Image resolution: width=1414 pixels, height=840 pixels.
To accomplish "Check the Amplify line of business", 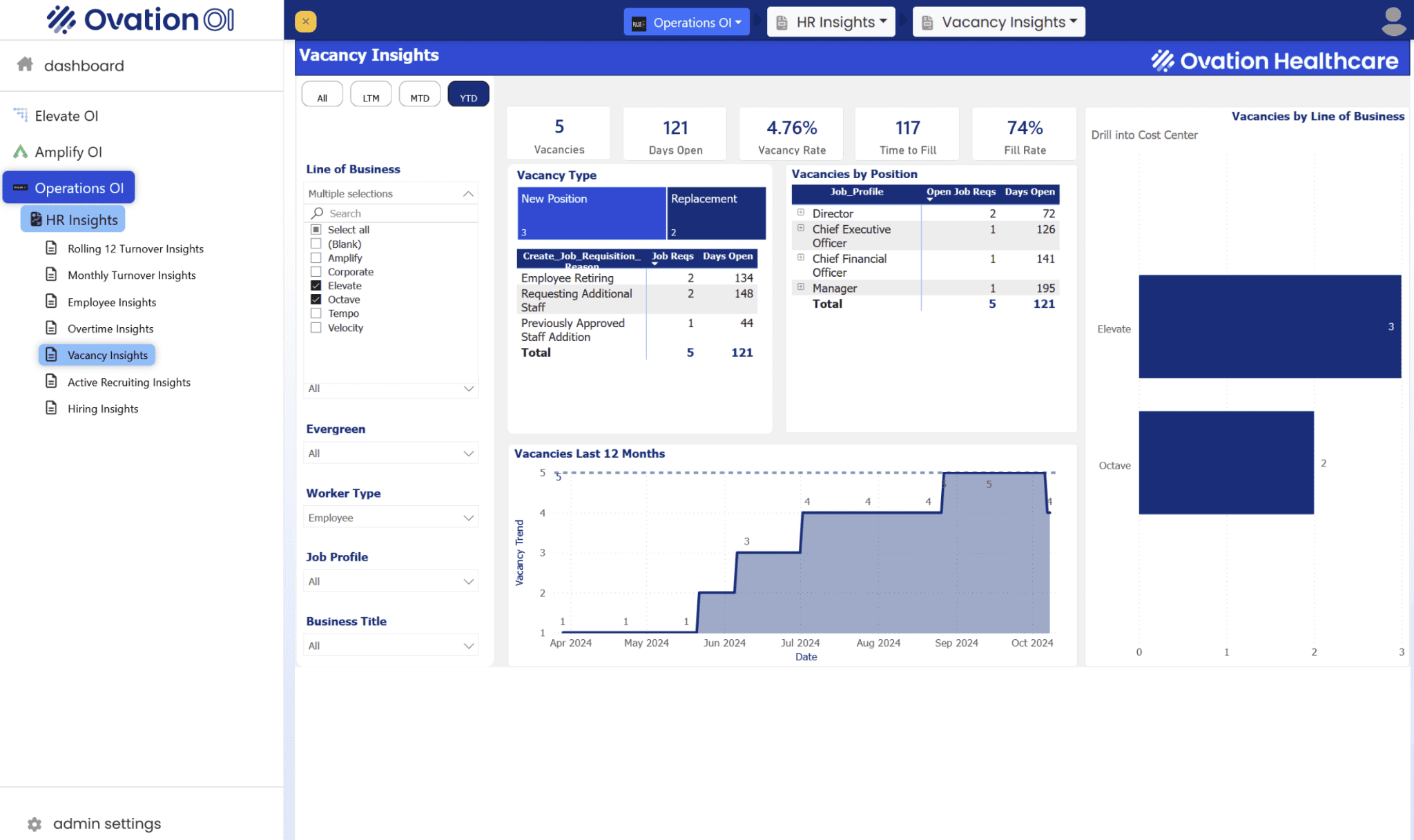I will pyautogui.click(x=316, y=257).
